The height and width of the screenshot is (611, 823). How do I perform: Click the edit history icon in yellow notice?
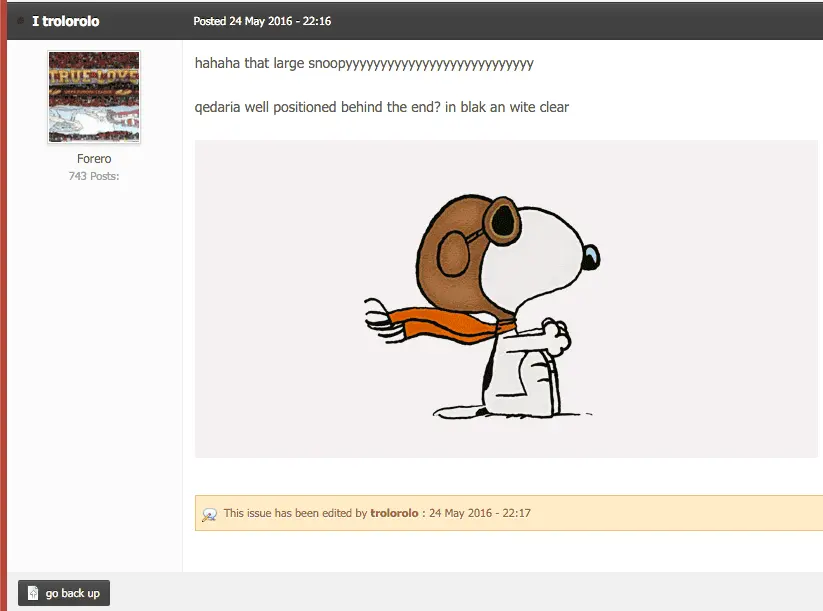(210, 514)
